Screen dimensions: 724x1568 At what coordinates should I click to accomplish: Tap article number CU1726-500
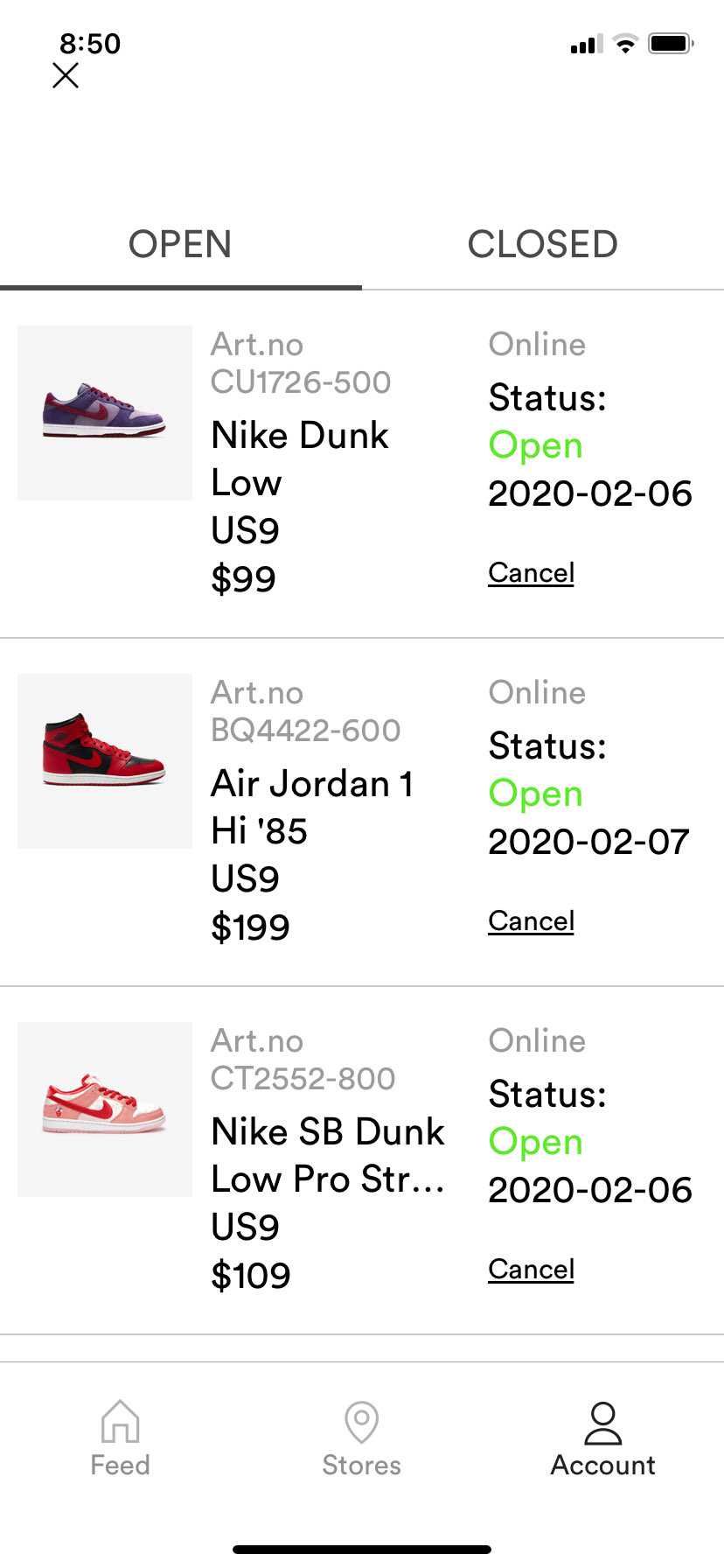pos(301,381)
